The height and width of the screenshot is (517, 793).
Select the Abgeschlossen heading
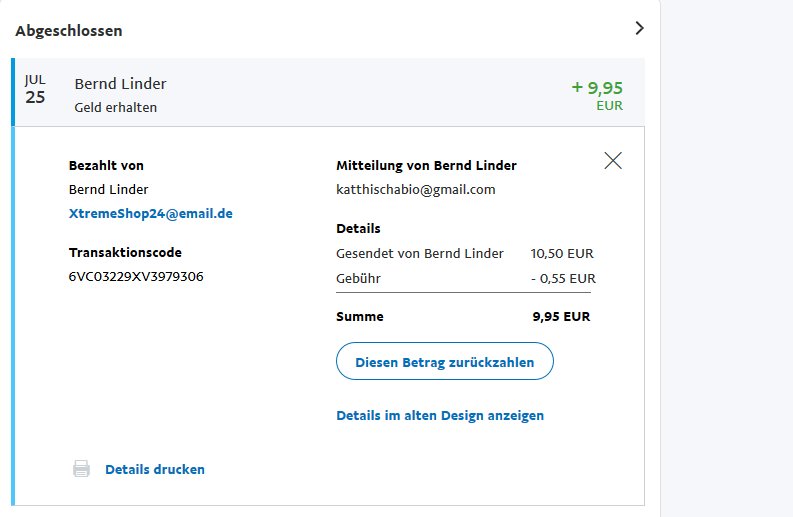pyautogui.click(x=69, y=30)
